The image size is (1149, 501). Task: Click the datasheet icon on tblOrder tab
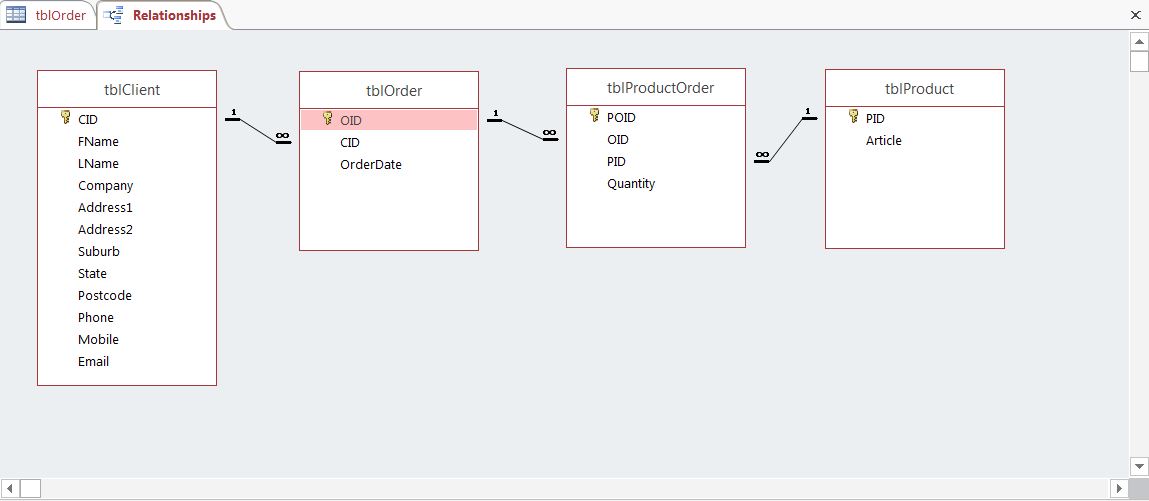tap(16, 15)
